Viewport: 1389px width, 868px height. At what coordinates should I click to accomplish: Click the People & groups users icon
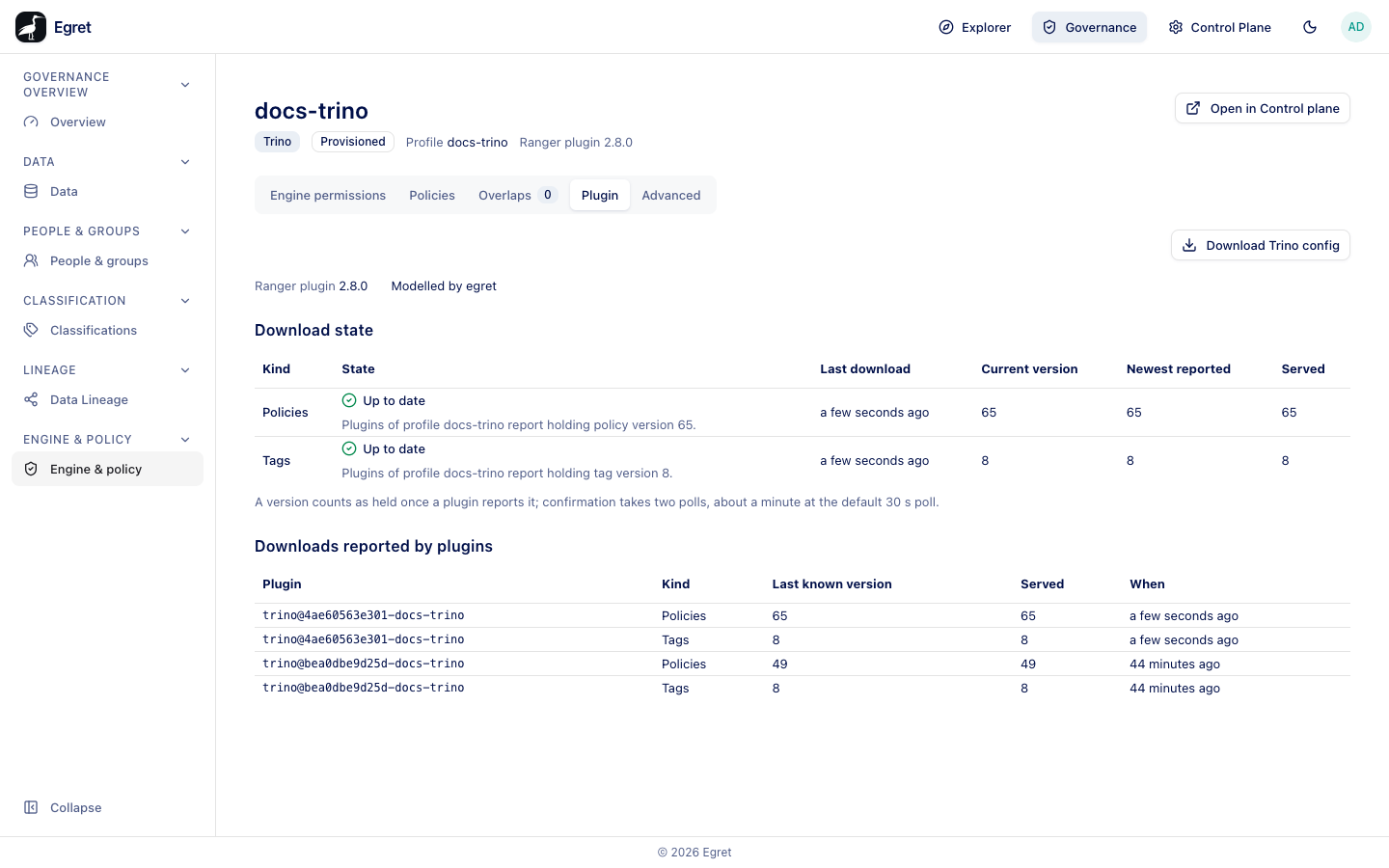click(x=31, y=261)
